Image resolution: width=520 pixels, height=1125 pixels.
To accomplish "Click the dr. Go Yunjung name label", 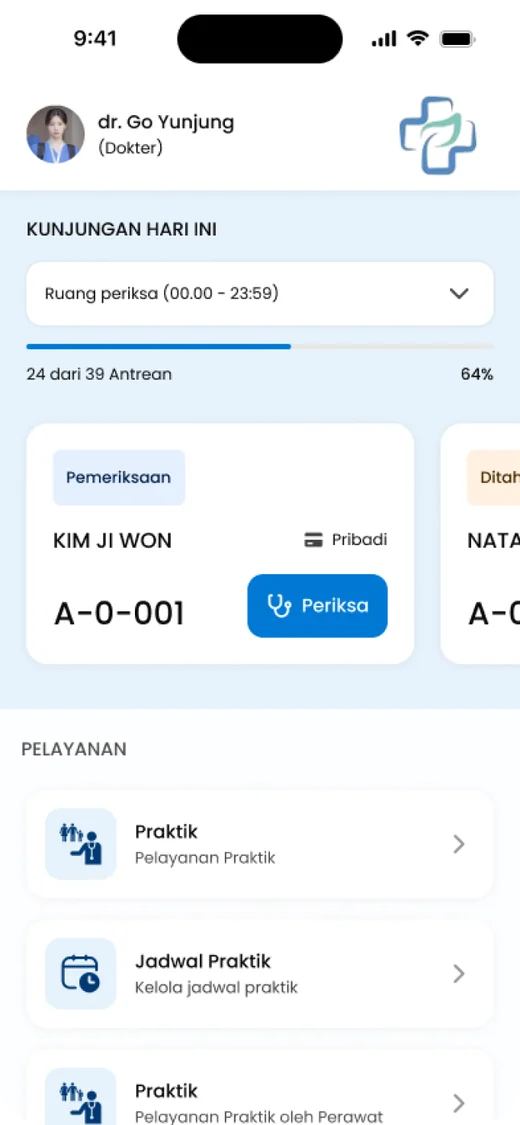I will click(166, 123).
